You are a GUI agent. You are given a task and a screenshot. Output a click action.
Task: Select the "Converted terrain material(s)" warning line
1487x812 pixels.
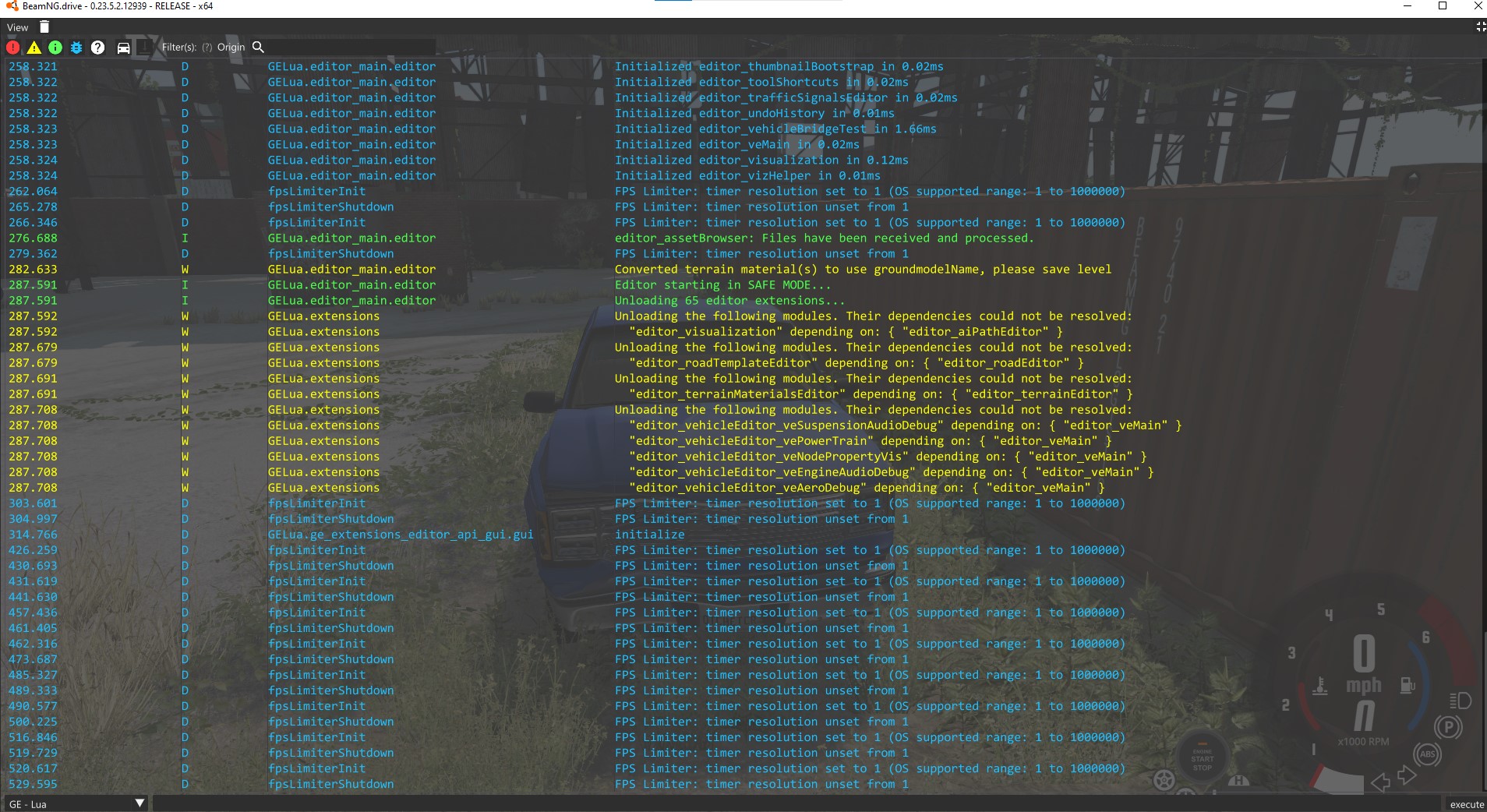click(x=863, y=270)
